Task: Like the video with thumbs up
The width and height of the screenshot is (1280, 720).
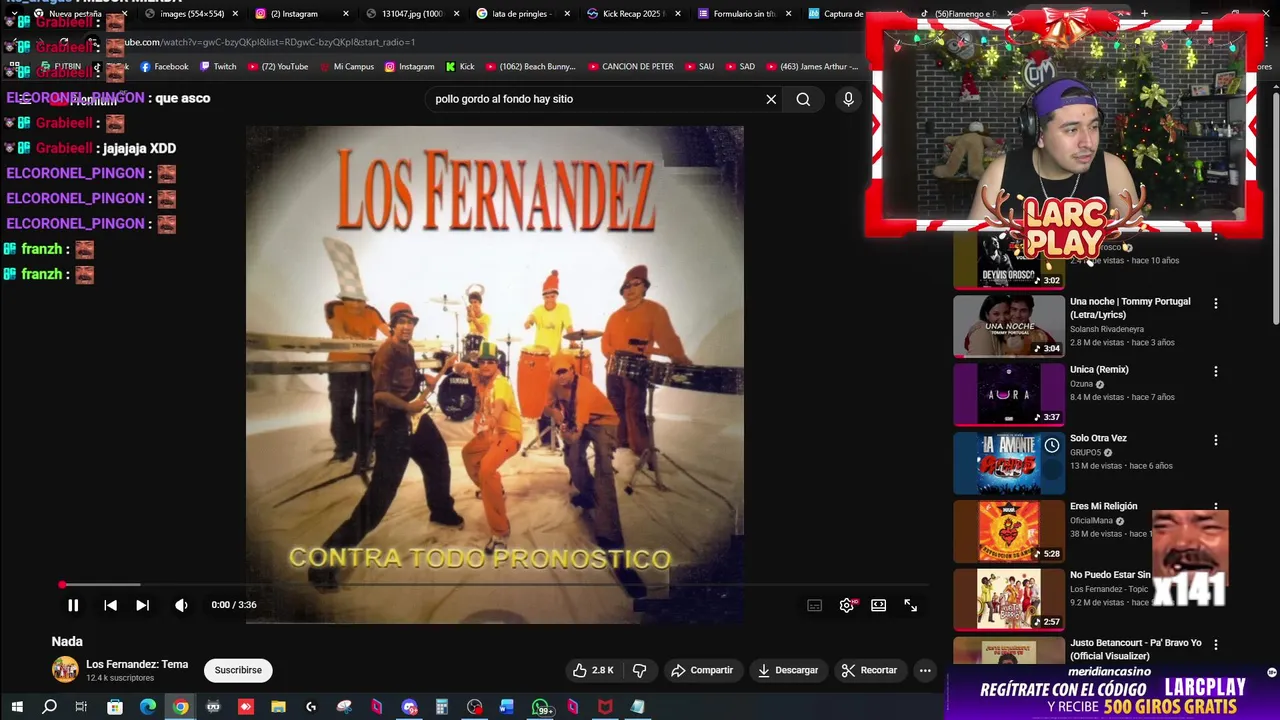Action: (593, 670)
